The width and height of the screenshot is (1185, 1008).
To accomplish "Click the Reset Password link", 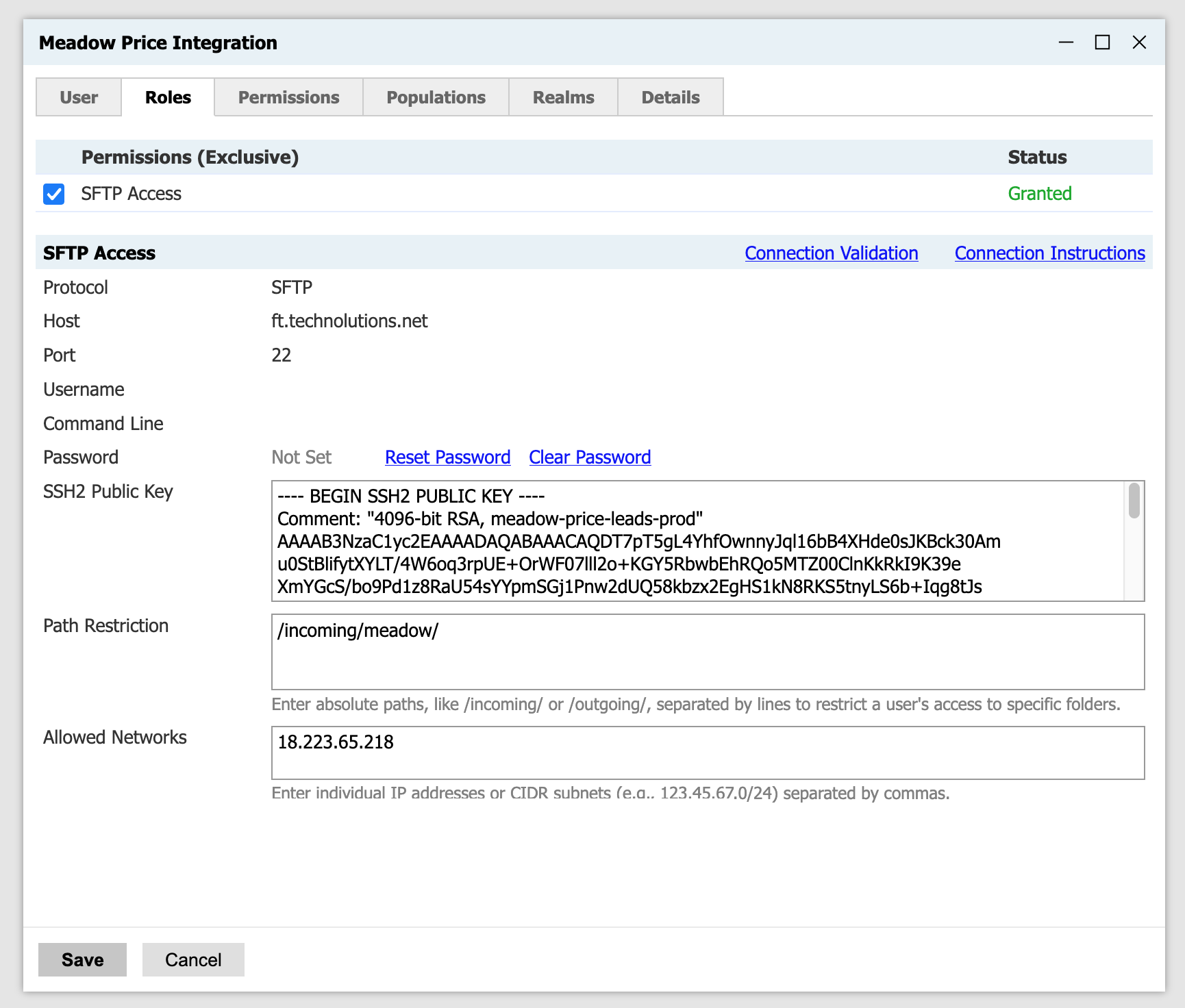I will [448, 457].
